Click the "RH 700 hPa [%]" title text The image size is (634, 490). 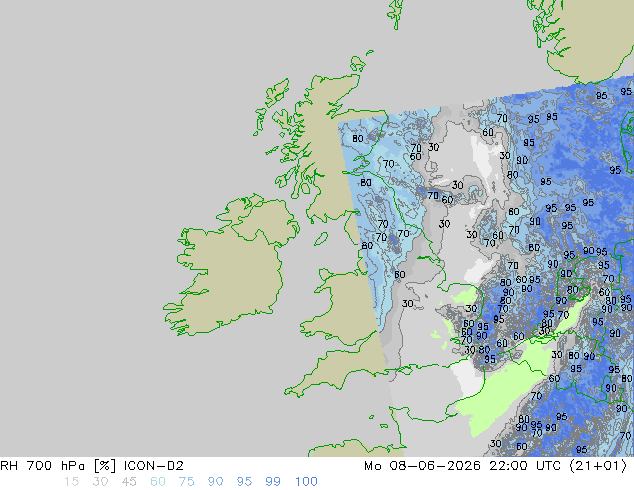click(x=58, y=466)
